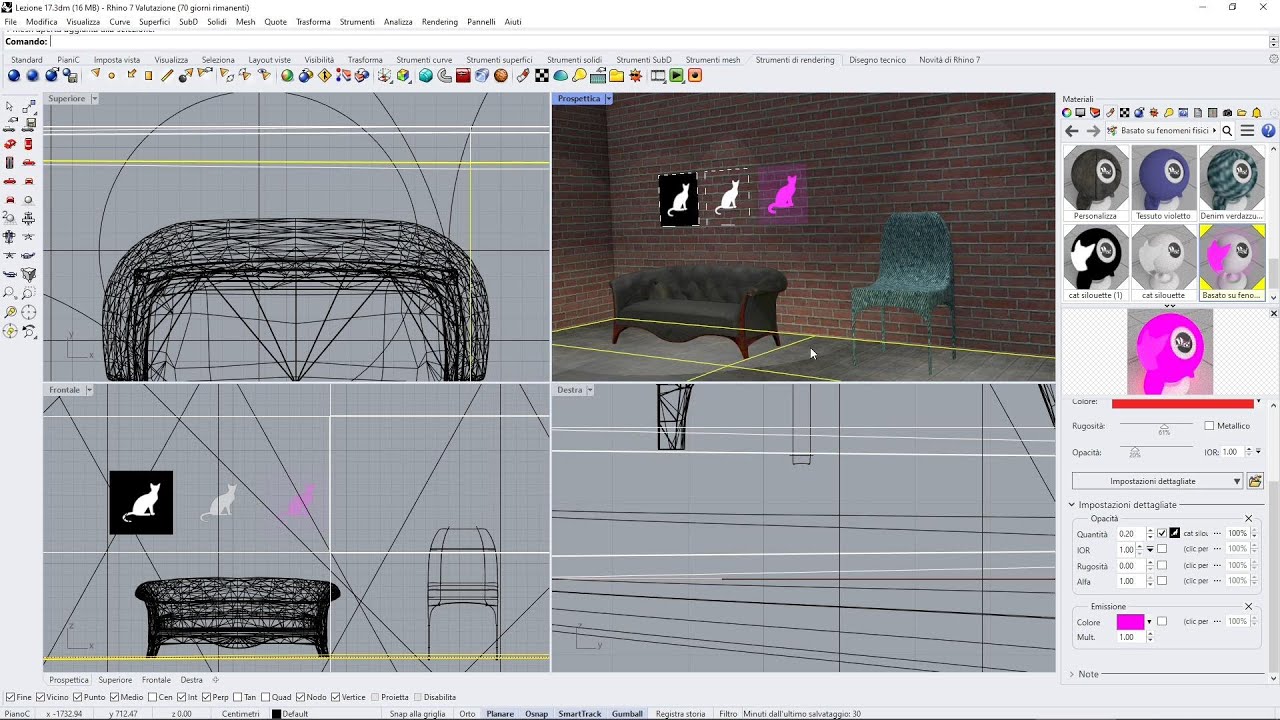Toggle the Quad osnap checkbox
The height and width of the screenshot is (720, 1280).
click(265, 697)
